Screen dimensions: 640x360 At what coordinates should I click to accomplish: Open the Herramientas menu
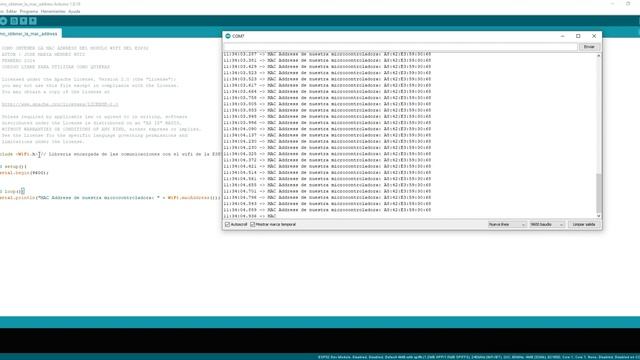53,11
